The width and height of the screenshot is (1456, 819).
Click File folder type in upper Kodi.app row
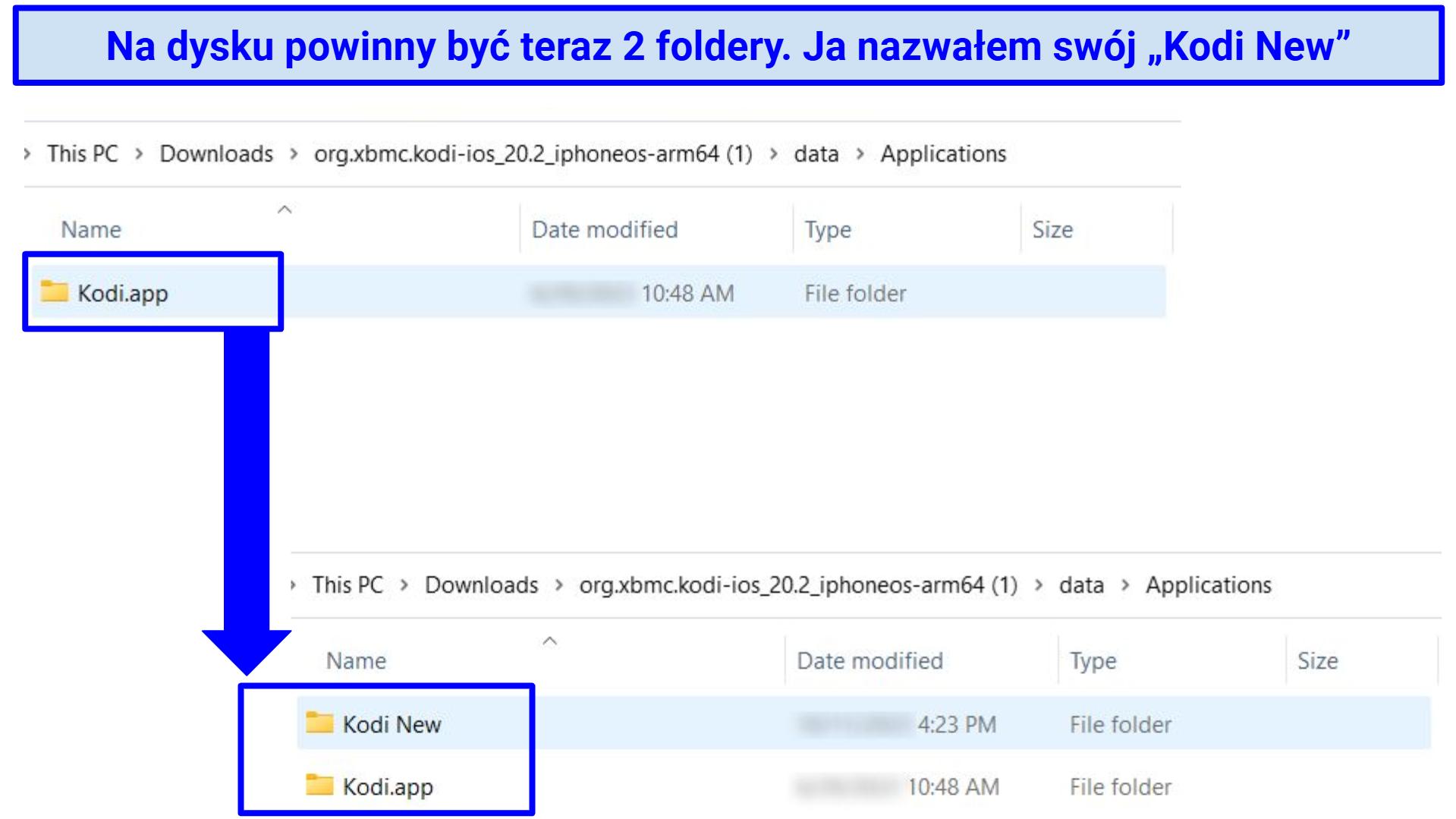pos(855,294)
